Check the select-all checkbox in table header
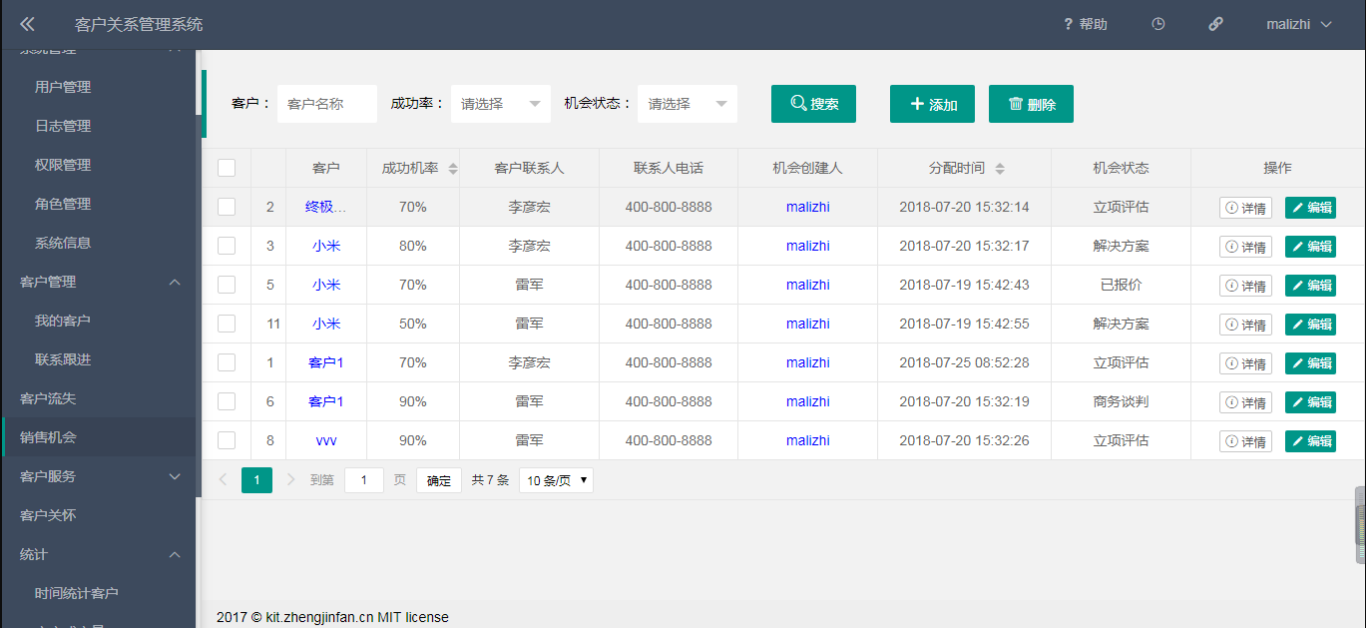 point(226,167)
